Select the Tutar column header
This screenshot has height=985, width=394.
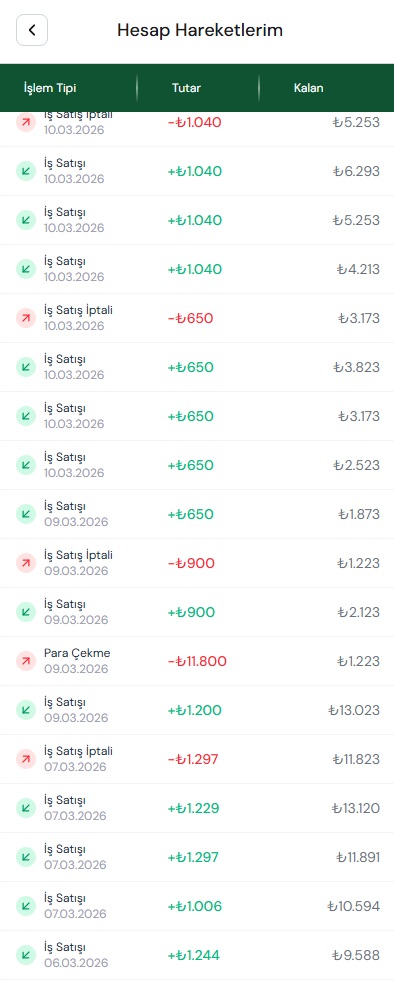coord(186,88)
